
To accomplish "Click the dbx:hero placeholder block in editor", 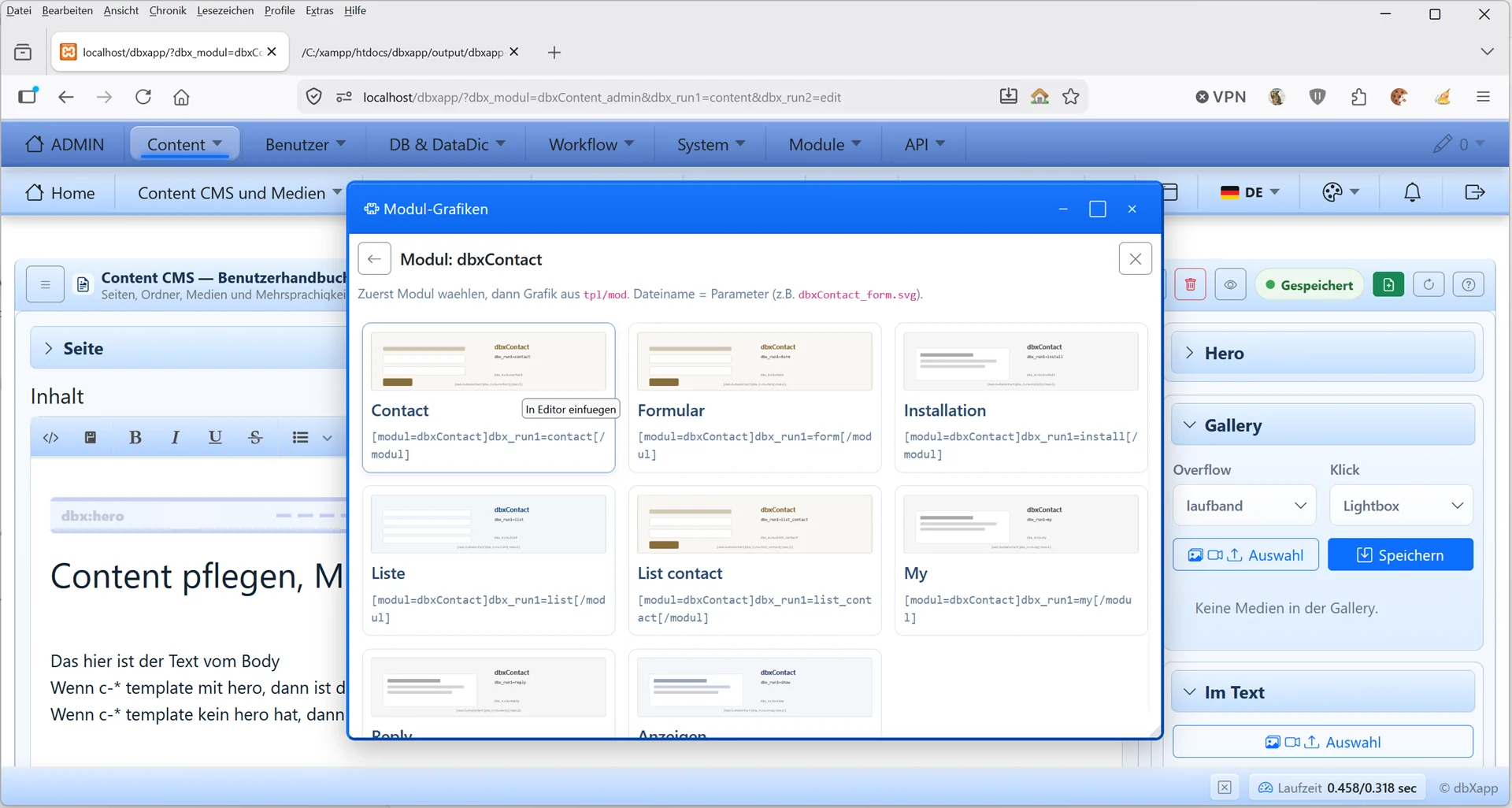I will (198, 516).
